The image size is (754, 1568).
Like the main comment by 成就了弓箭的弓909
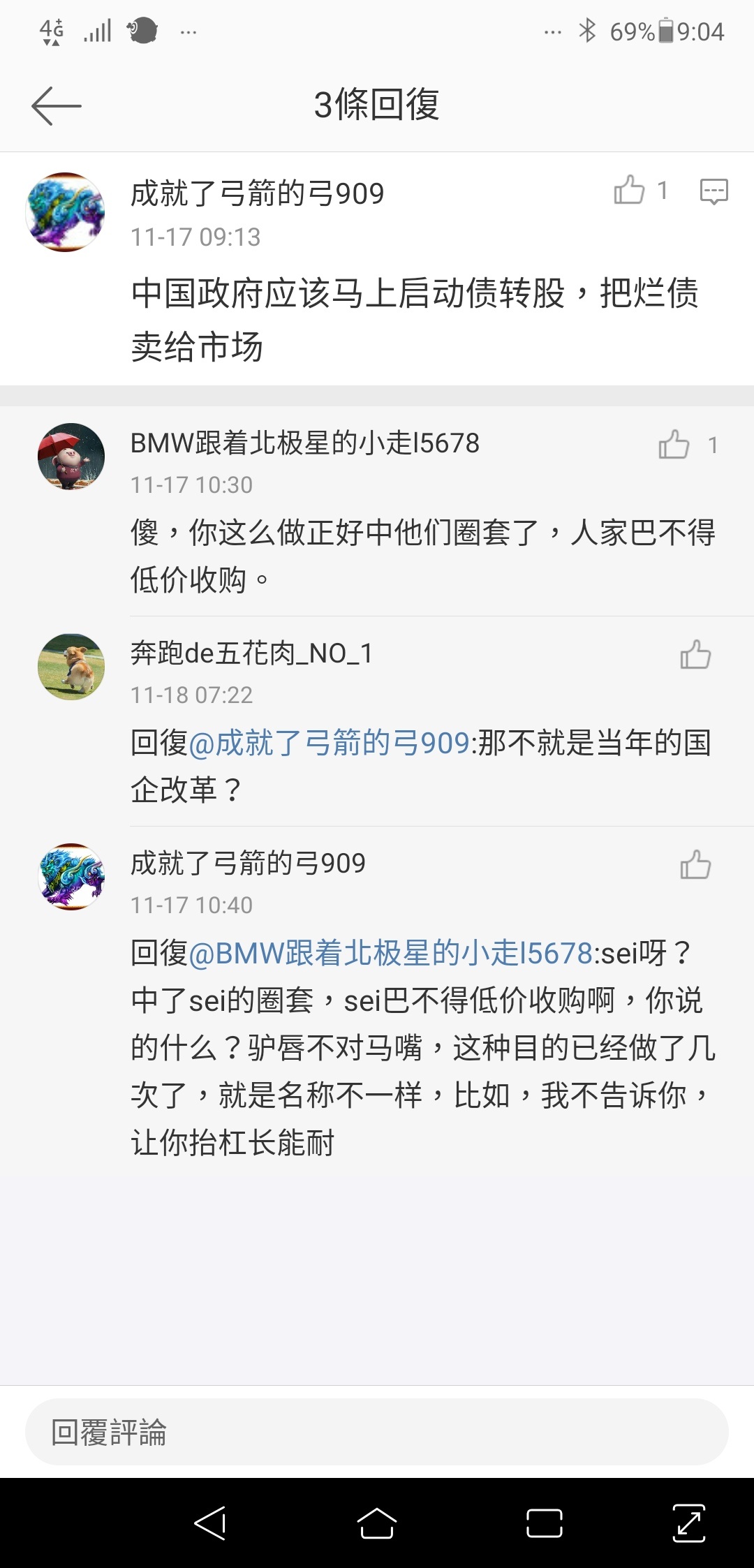pos(629,190)
